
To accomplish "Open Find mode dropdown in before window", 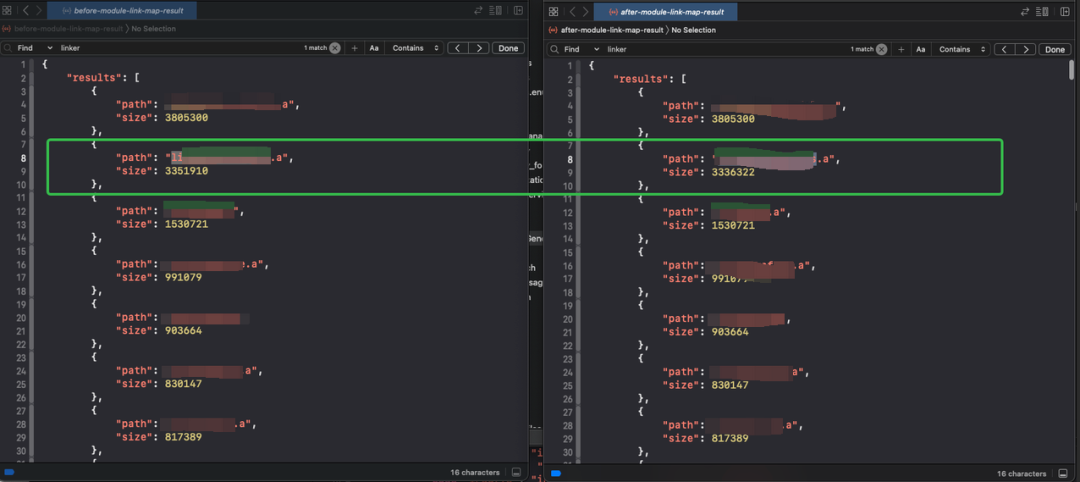I will tap(34, 48).
